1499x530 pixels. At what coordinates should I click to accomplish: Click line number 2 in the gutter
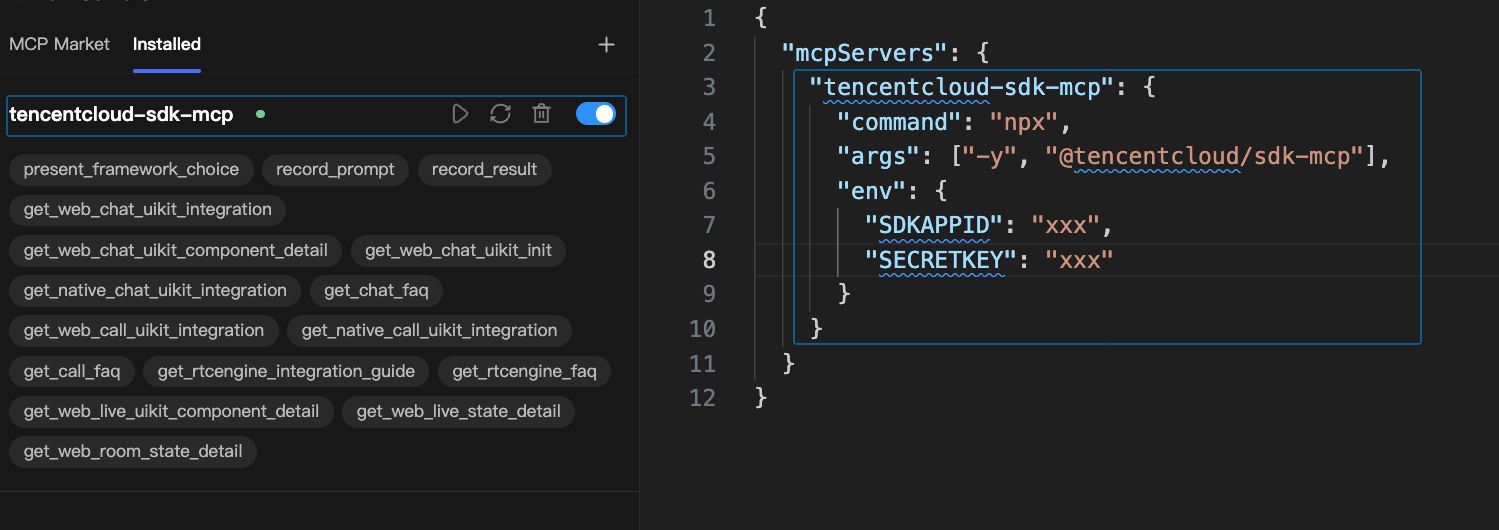coord(709,52)
